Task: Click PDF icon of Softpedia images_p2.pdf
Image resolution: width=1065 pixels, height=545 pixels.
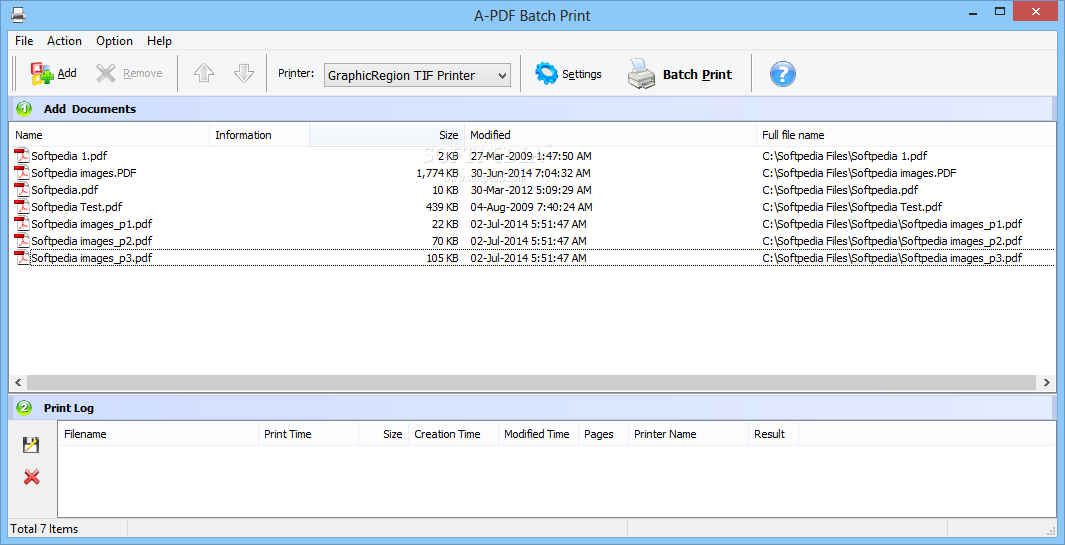Action: (22, 241)
